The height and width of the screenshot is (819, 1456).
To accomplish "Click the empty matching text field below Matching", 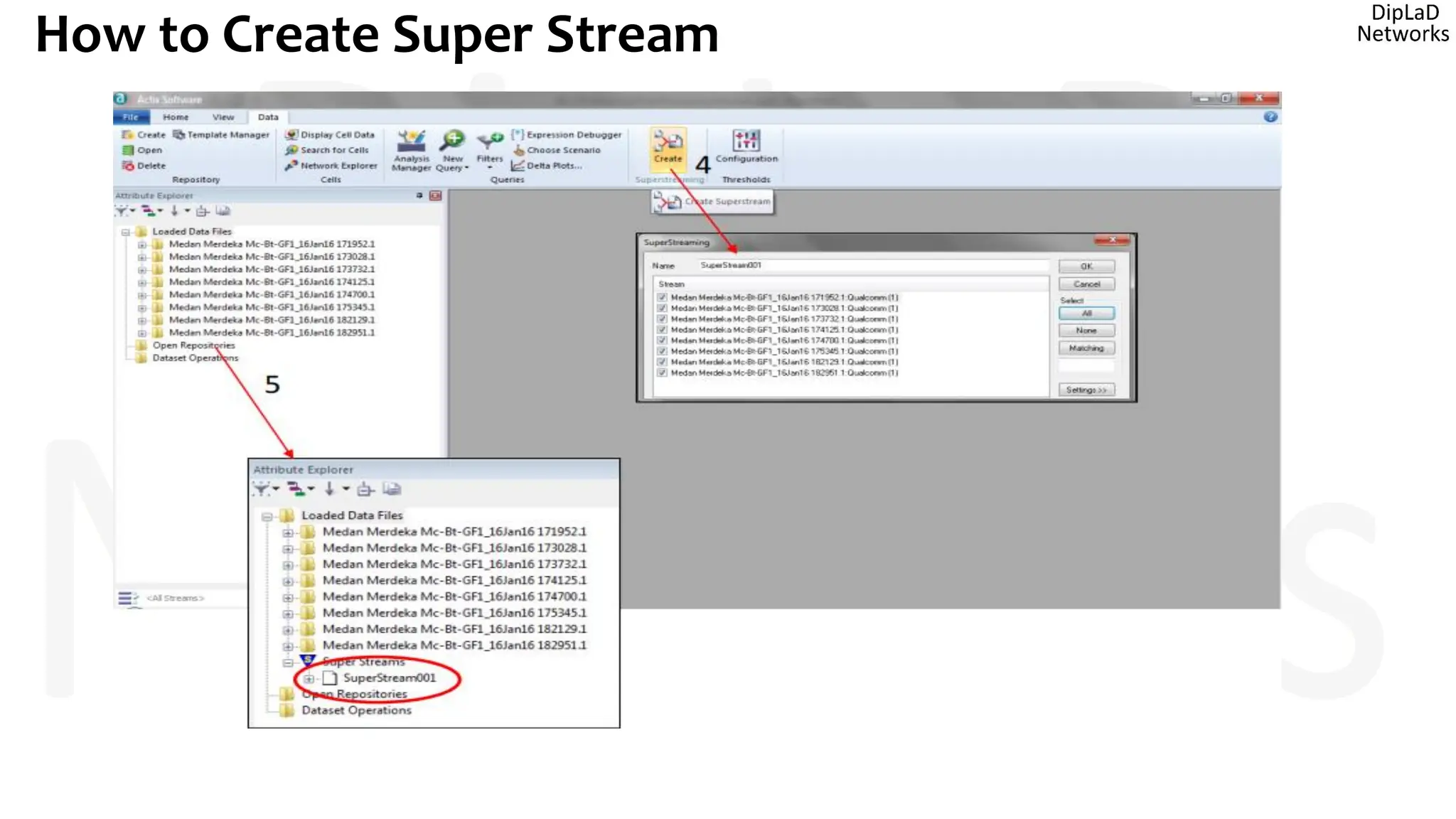I will [1086, 366].
